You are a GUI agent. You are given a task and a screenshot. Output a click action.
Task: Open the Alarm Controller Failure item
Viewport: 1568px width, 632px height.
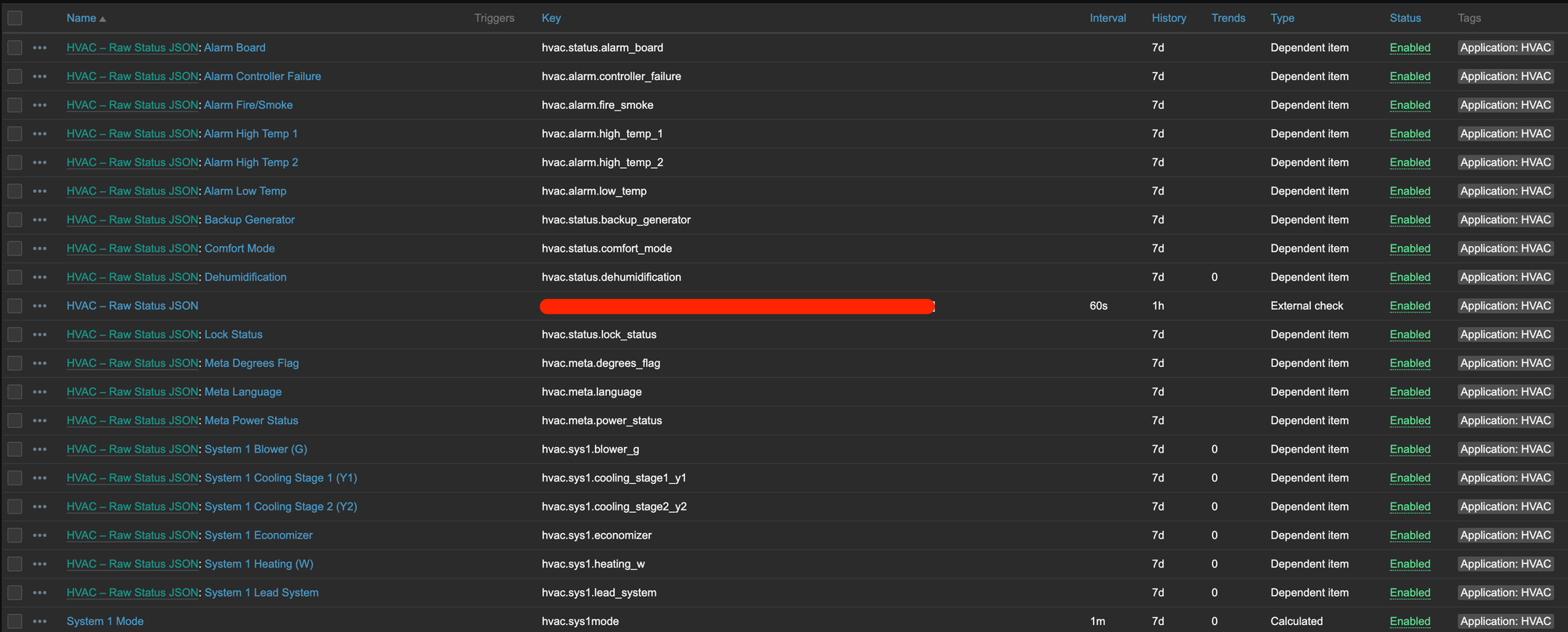click(x=262, y=77)
